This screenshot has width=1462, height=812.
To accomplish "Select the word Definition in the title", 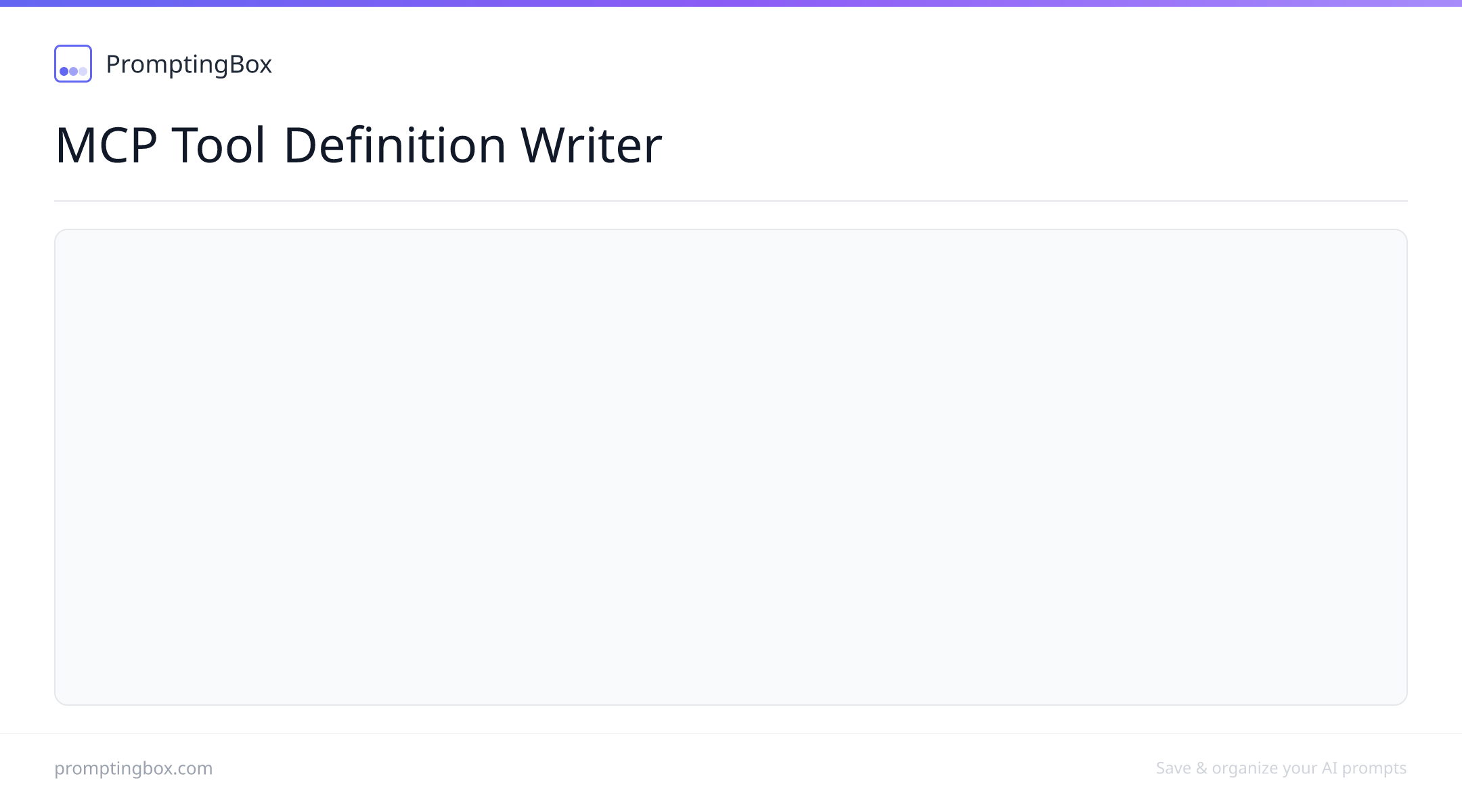I will tap(395, 145).
